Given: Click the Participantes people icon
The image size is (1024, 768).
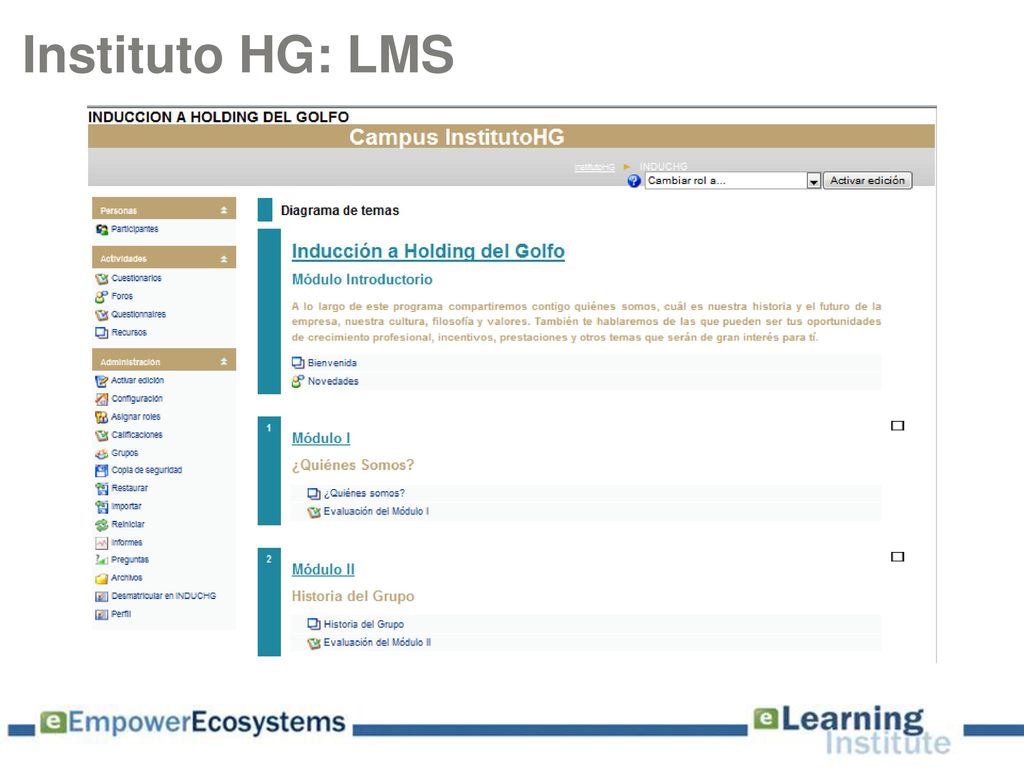Looking at the screenshot, I should point(101,229).
